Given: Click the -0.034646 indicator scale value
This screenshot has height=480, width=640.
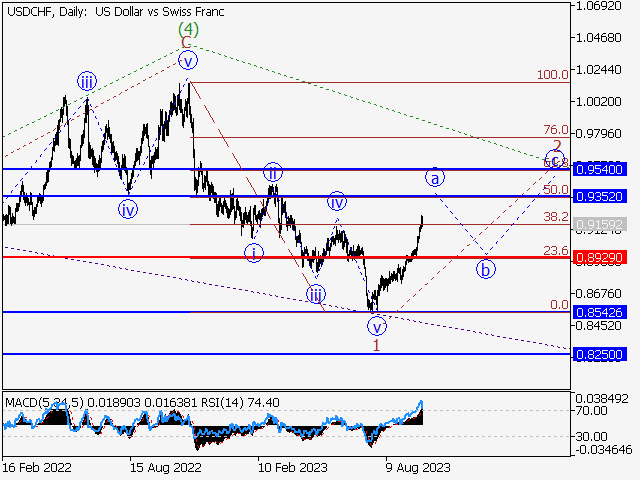Looking at the screenshot, I should (x=604, y=450).
